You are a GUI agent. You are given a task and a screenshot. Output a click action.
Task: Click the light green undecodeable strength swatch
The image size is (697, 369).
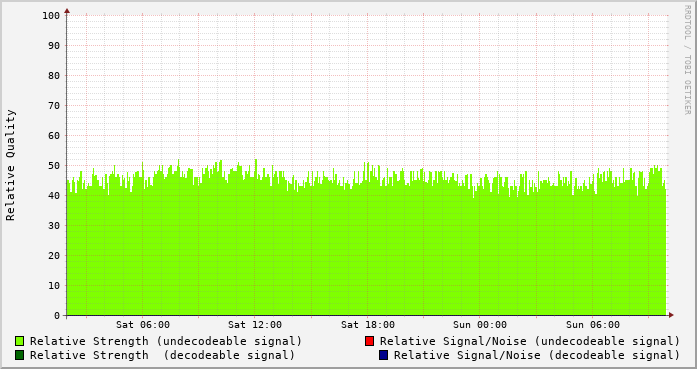click(x=20, y=341)
